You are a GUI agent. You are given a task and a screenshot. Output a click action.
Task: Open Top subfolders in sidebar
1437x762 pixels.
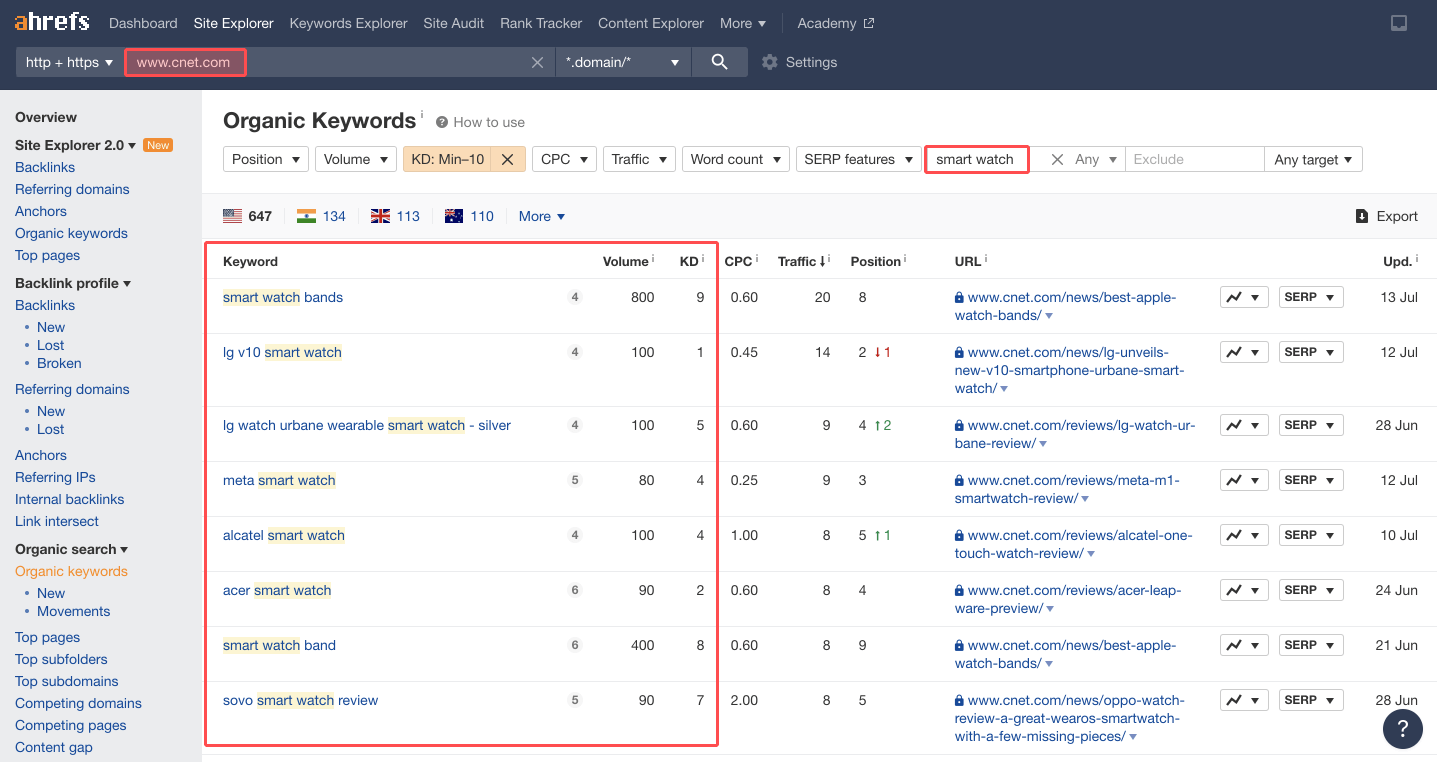[61, 659]
